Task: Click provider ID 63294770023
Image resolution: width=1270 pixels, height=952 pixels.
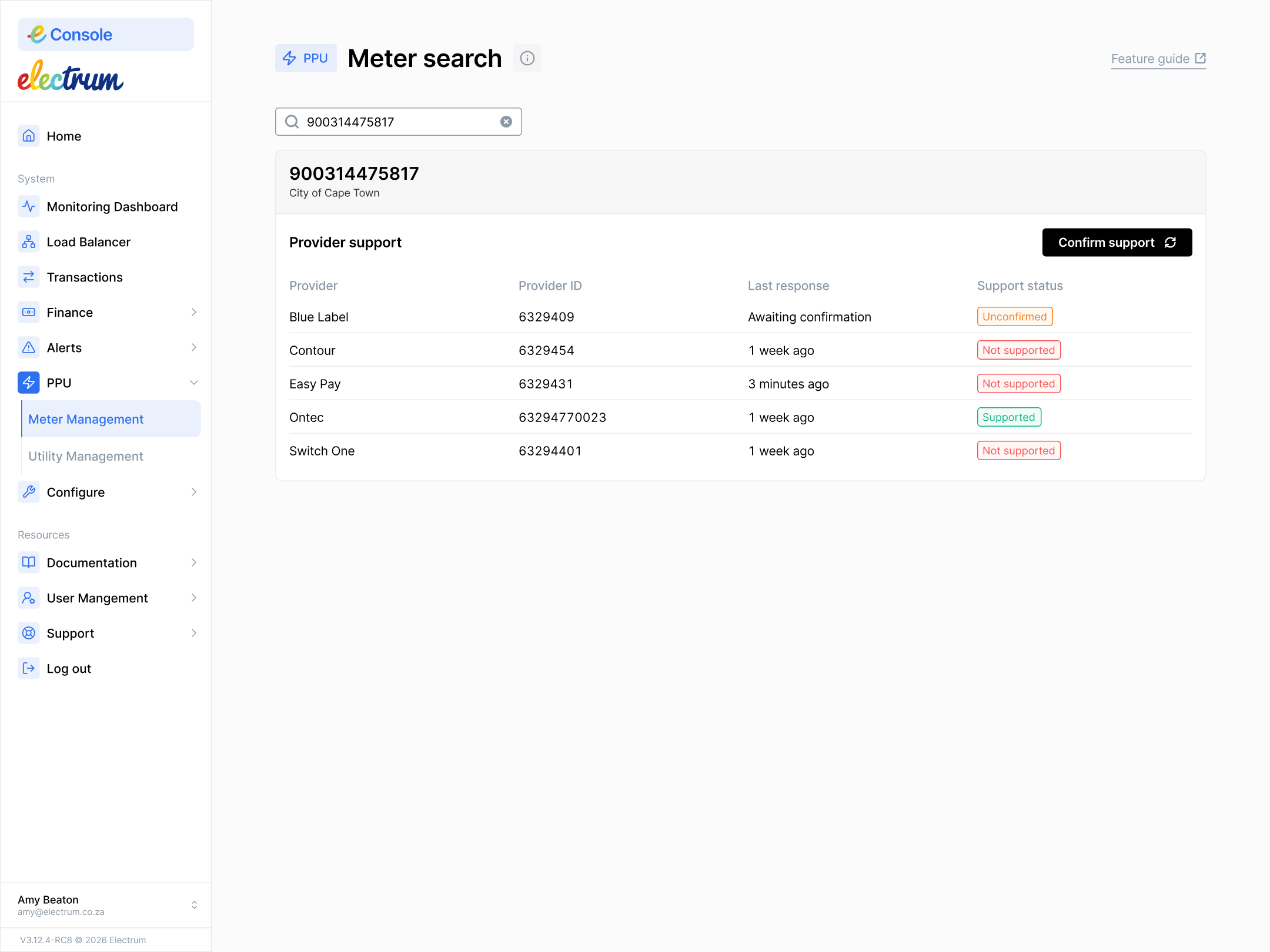Action: 562,417
